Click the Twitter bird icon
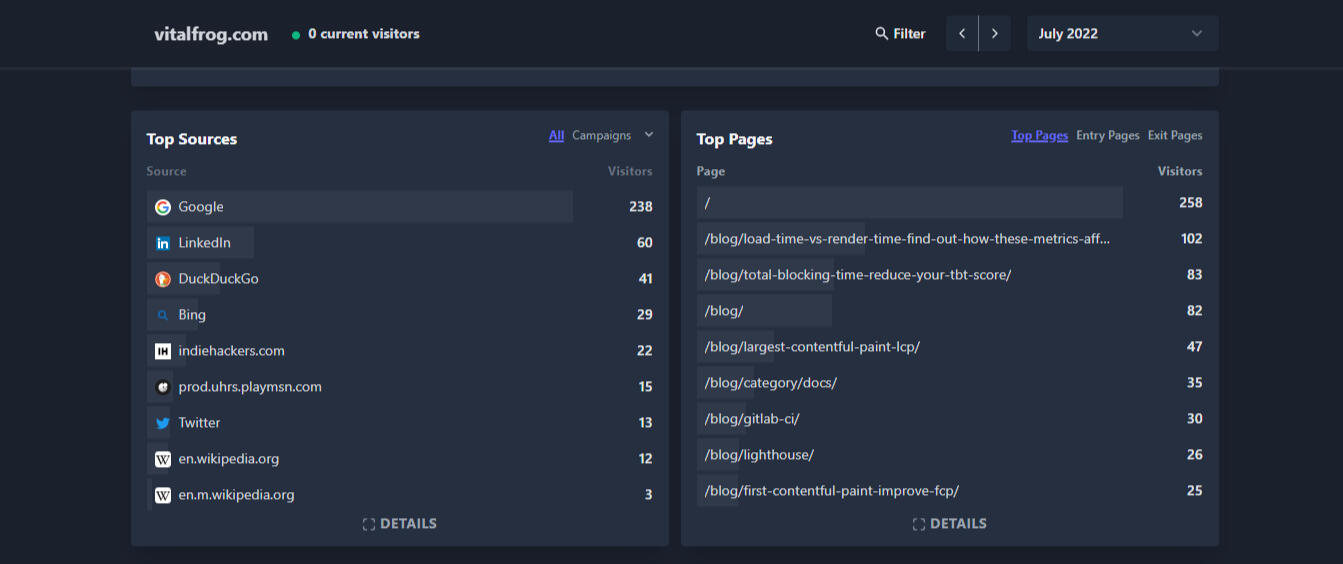 coord(163,423)
